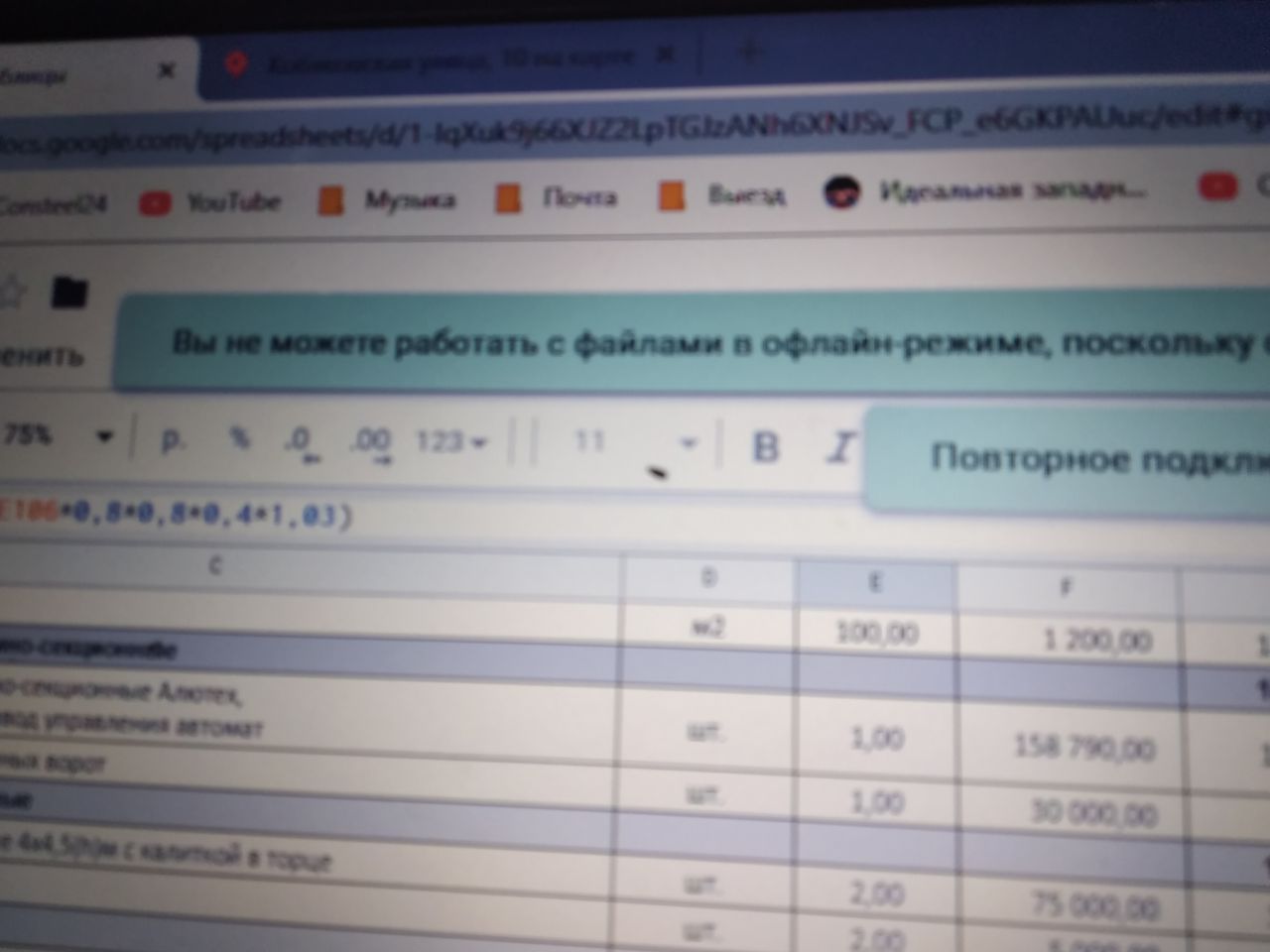Screen dimensions: 1270x952
Task: Open the 123 number format dropdown
Action: point(451,441)
